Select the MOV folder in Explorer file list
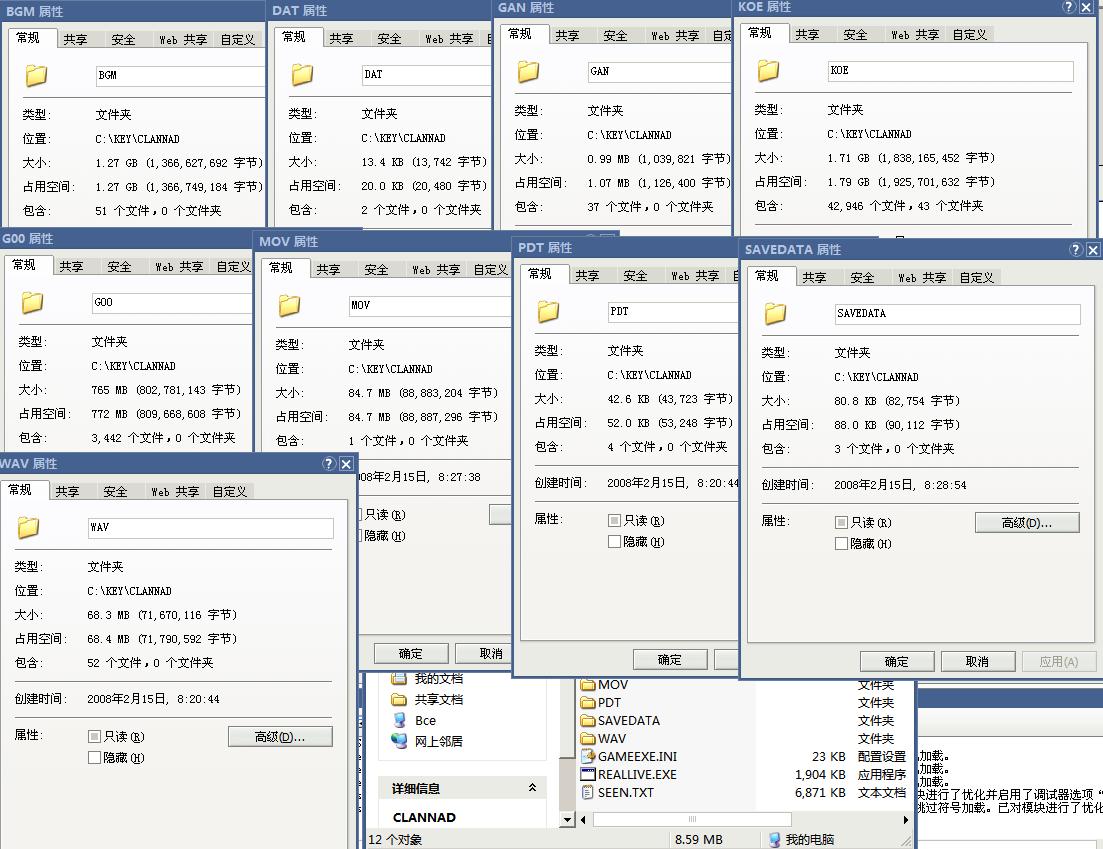Viewport: 1103px width, 849px height. pyautogui.click(x=604, y=684)
